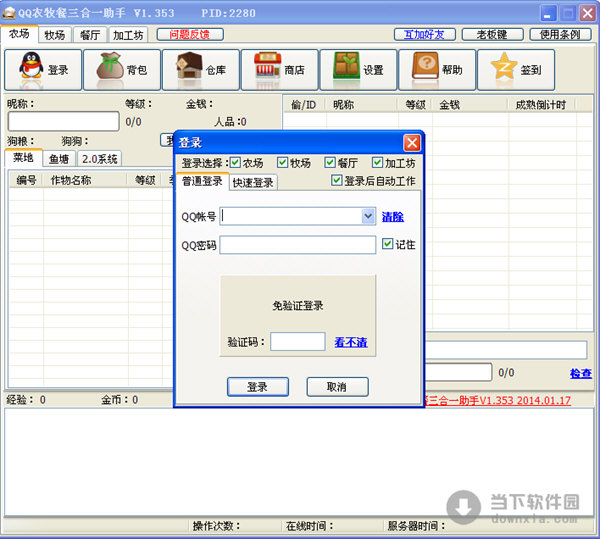The width and height of the screenshot is (600, 539).
Task: Open the 仓库 warehouse toolbar icon
Action: pyautogui.click(x=201, y=70)
